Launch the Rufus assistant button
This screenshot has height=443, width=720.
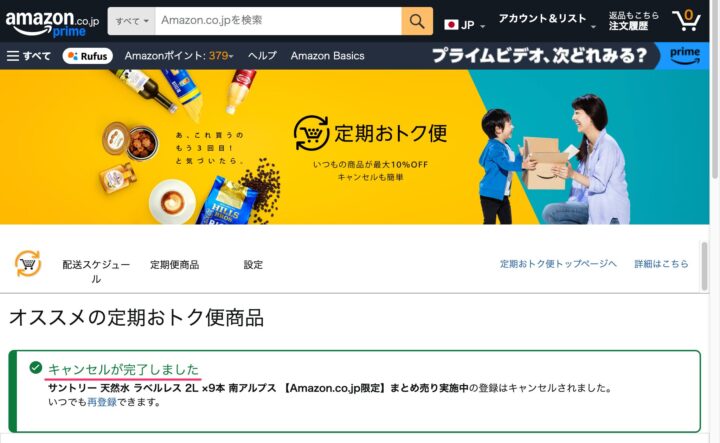[x=88, y=56]
